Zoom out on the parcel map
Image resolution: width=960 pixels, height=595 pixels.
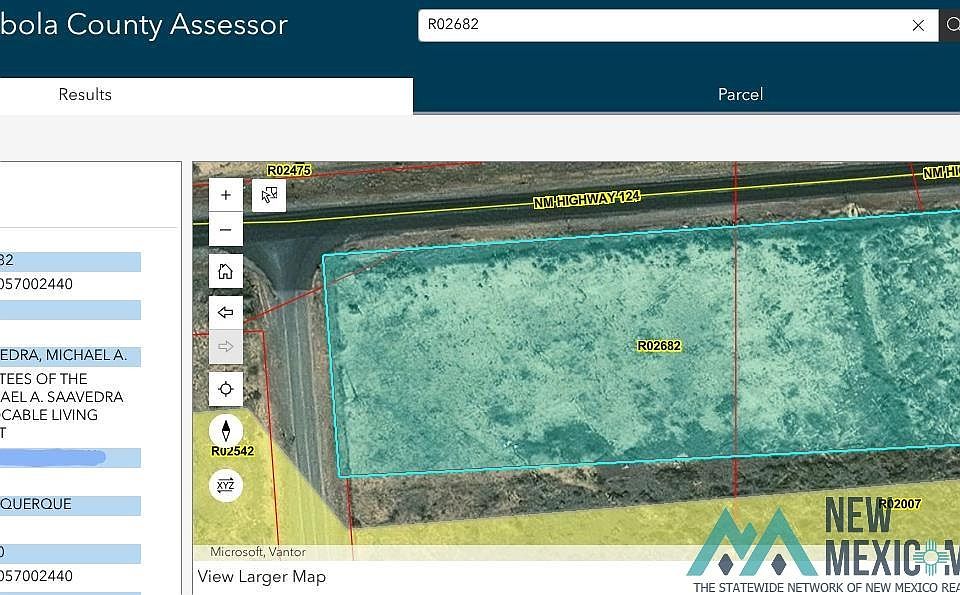[x=226, y=230]
